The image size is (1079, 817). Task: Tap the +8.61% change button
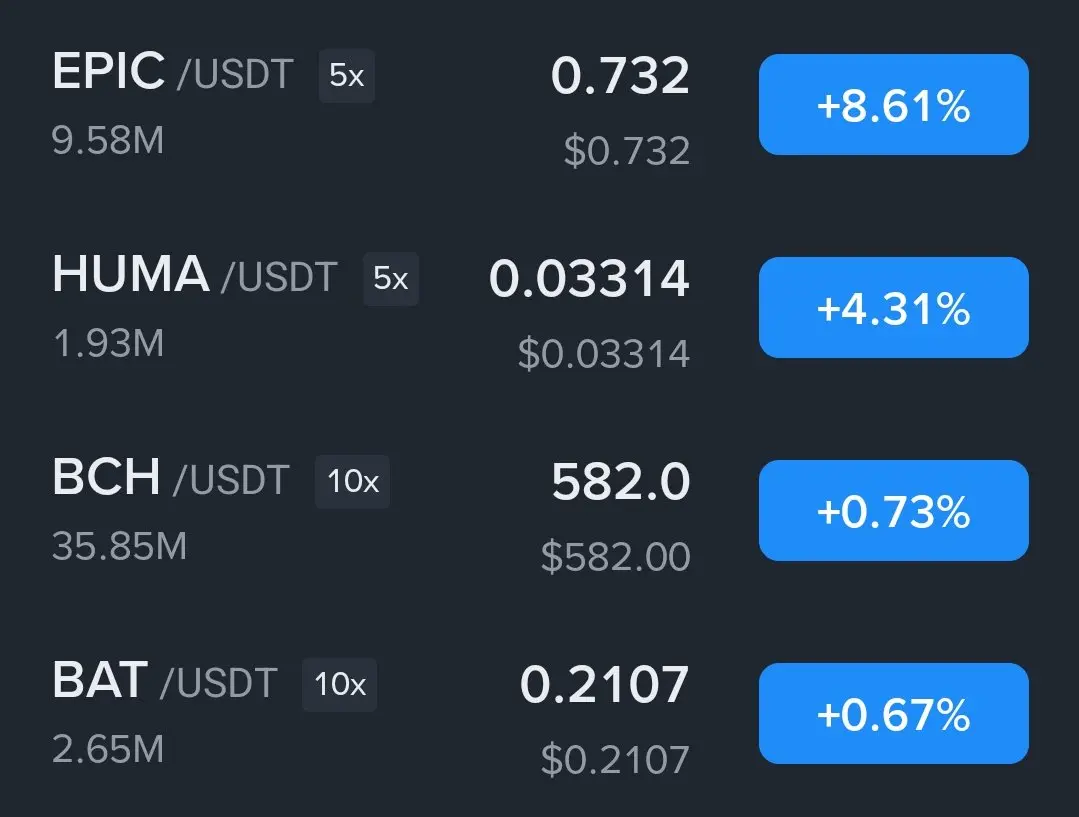(893, 105)
